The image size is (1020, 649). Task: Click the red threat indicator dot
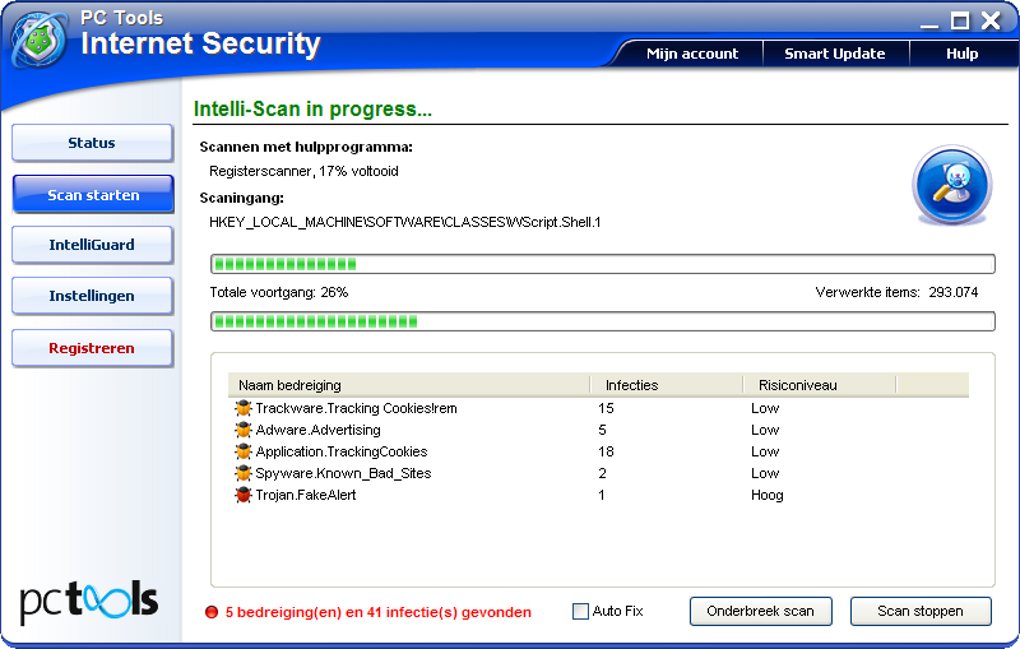coord(211,612)
